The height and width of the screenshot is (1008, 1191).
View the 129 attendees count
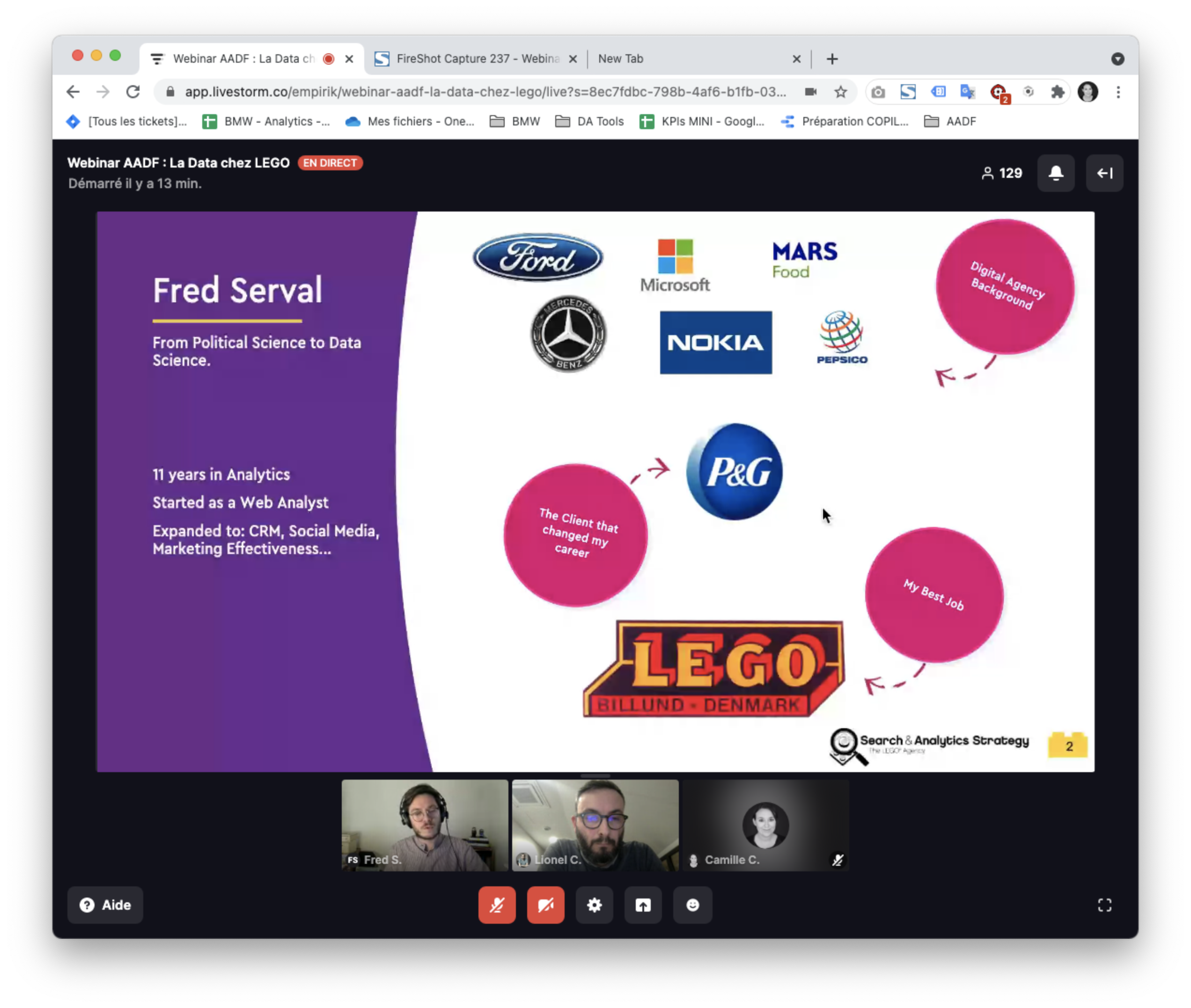1002,173
